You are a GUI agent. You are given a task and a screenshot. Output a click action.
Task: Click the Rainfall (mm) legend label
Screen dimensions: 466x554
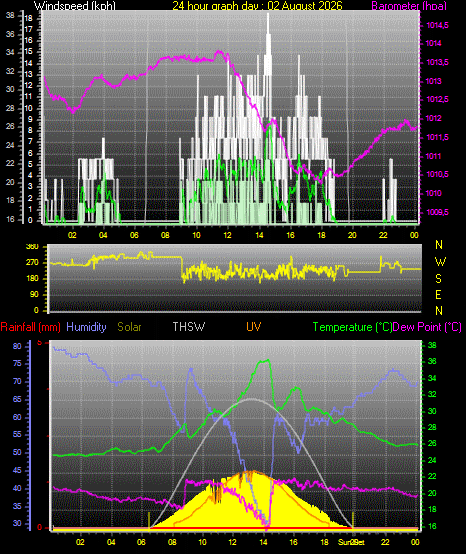[30, 327]
